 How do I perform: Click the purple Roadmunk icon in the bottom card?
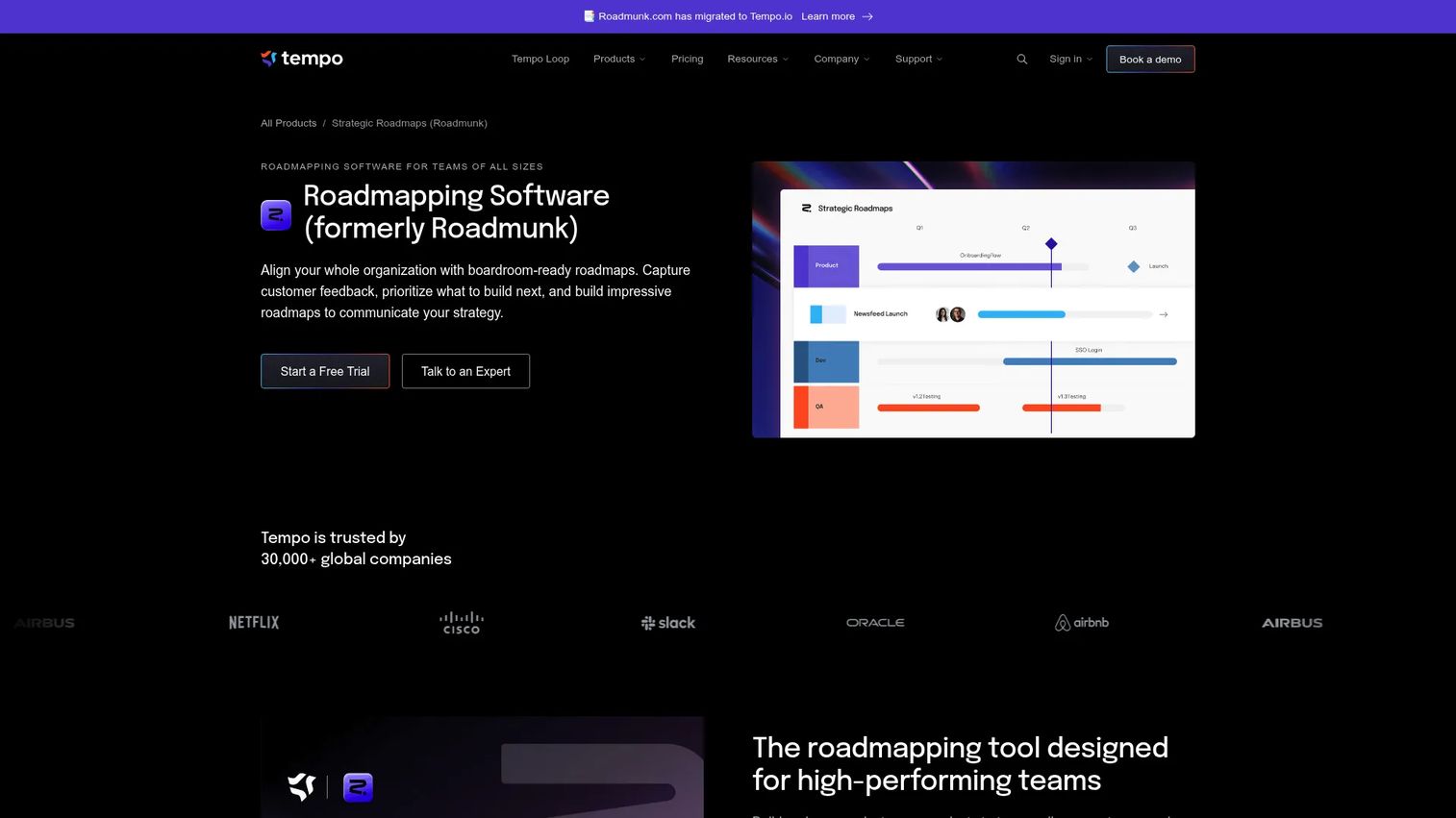pyautogui.click(x=358, y=787)
